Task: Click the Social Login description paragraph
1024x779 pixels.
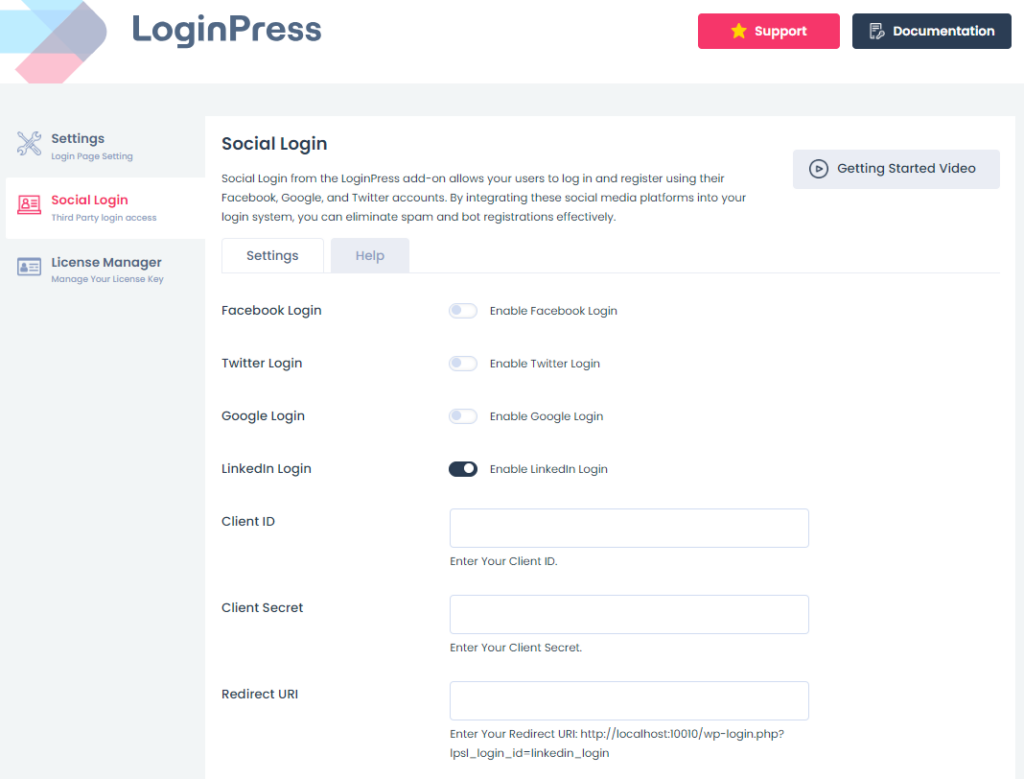Action: [483, 197]
